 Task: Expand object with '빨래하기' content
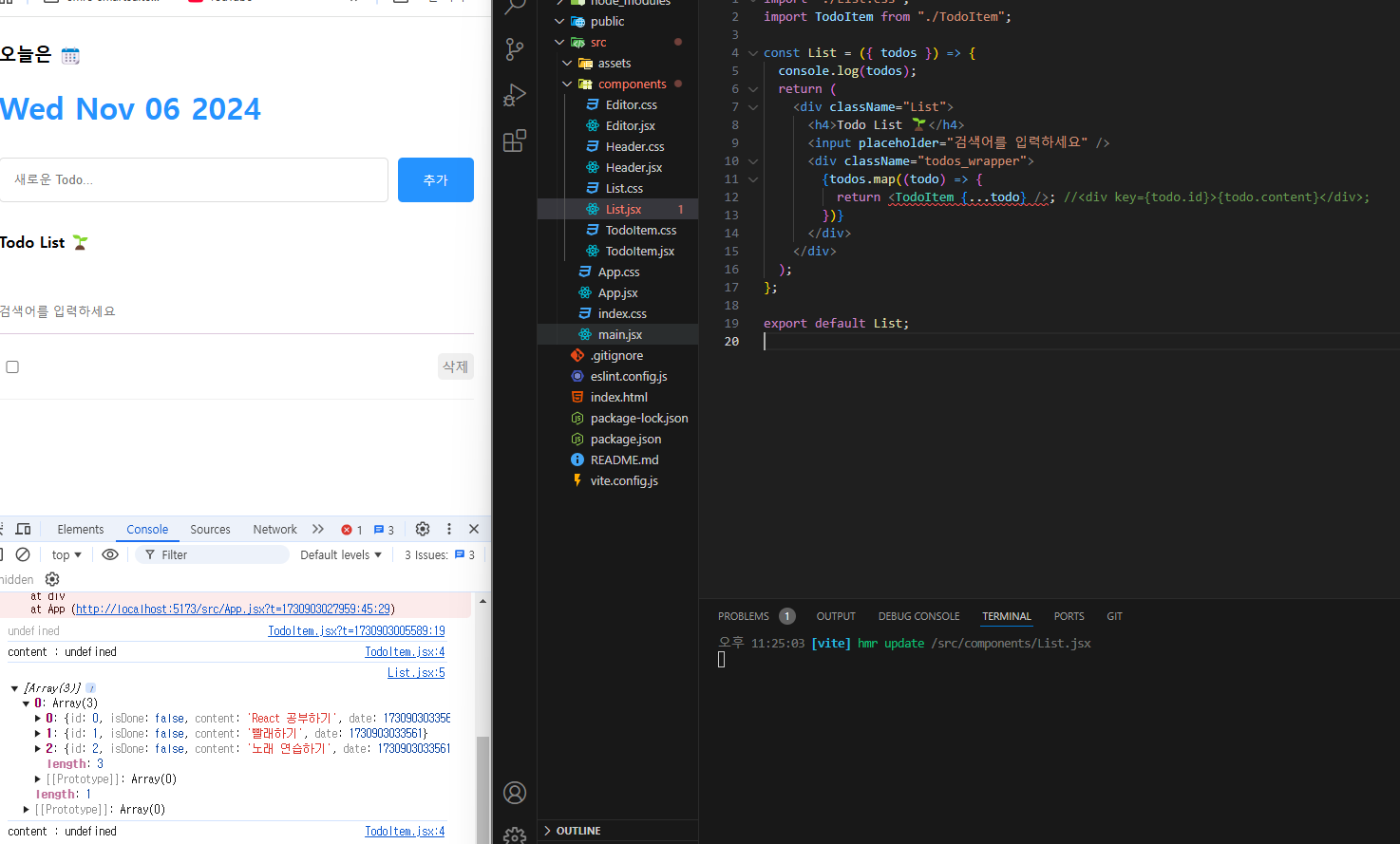coord(37,734)
